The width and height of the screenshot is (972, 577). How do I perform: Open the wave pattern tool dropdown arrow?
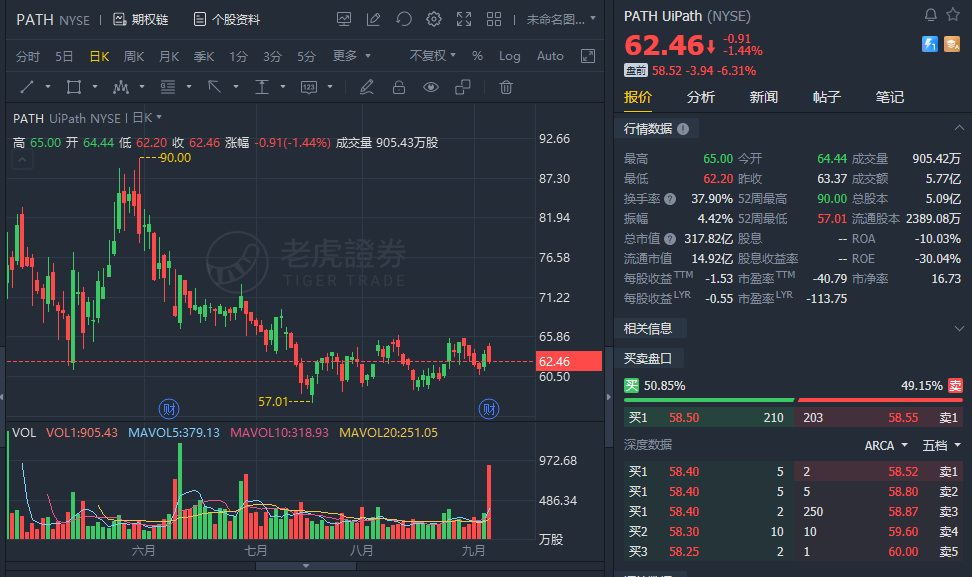[x=142, y=87]
